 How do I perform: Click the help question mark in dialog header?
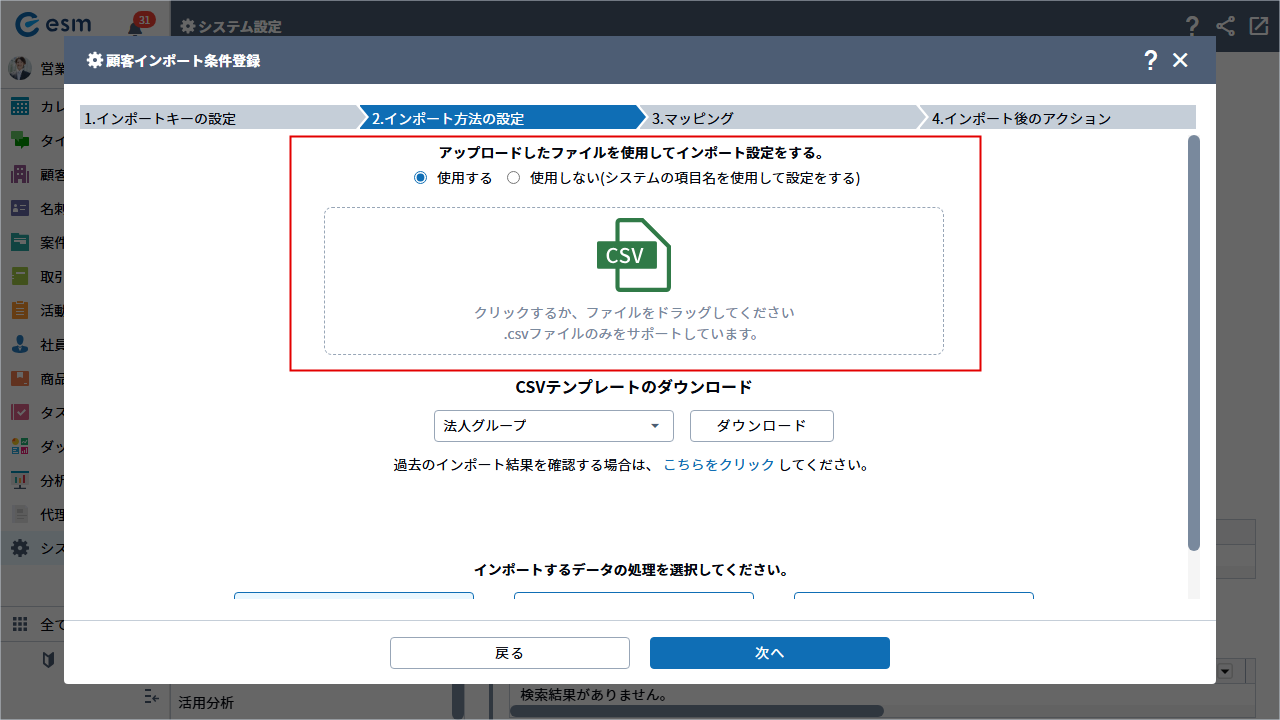1150,60
